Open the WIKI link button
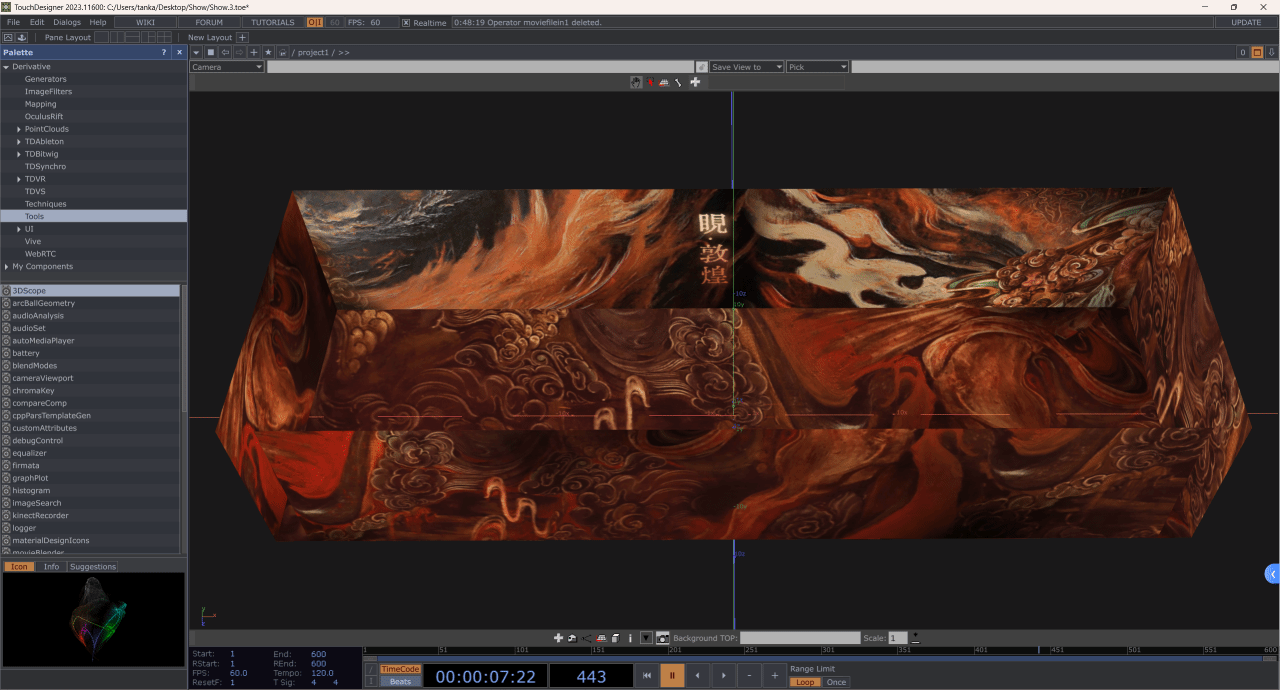Screen dimensions: 1280x690 pyautogui.click(x=145, y=22)
